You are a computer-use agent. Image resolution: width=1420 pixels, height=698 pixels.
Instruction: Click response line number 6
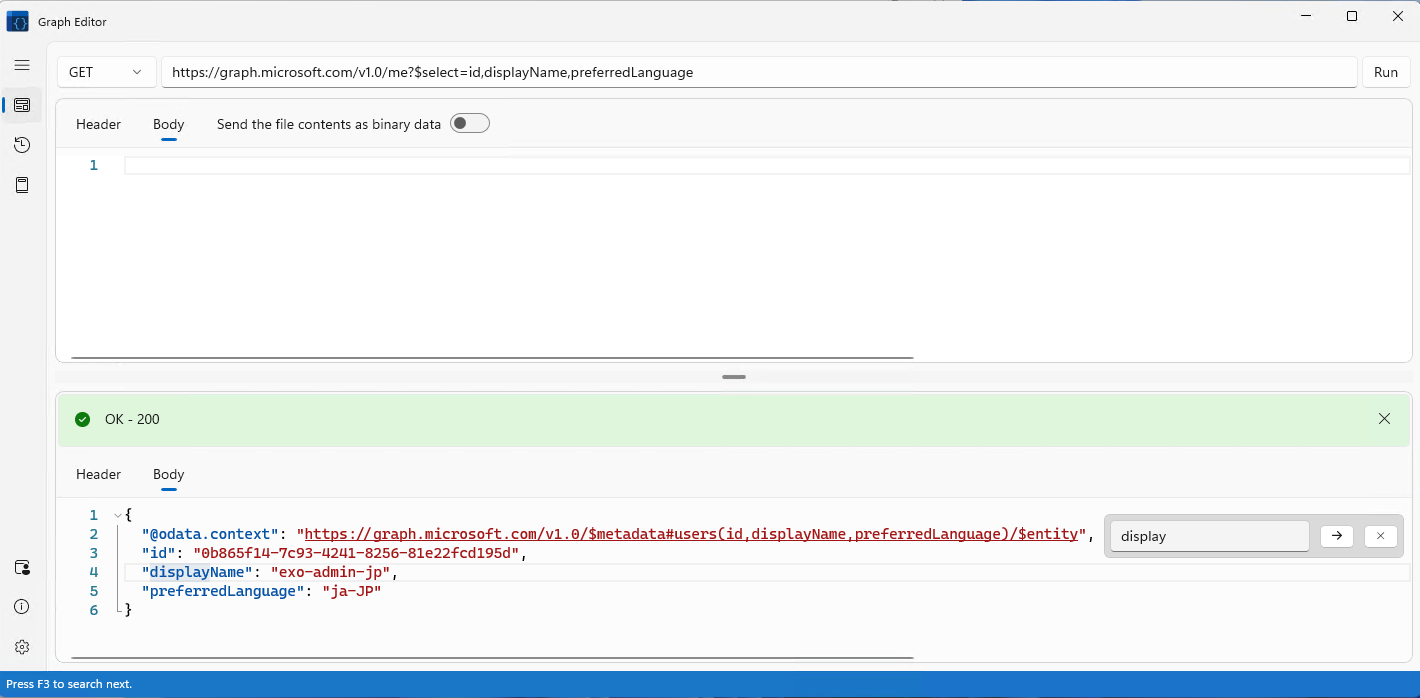point(94,610)
